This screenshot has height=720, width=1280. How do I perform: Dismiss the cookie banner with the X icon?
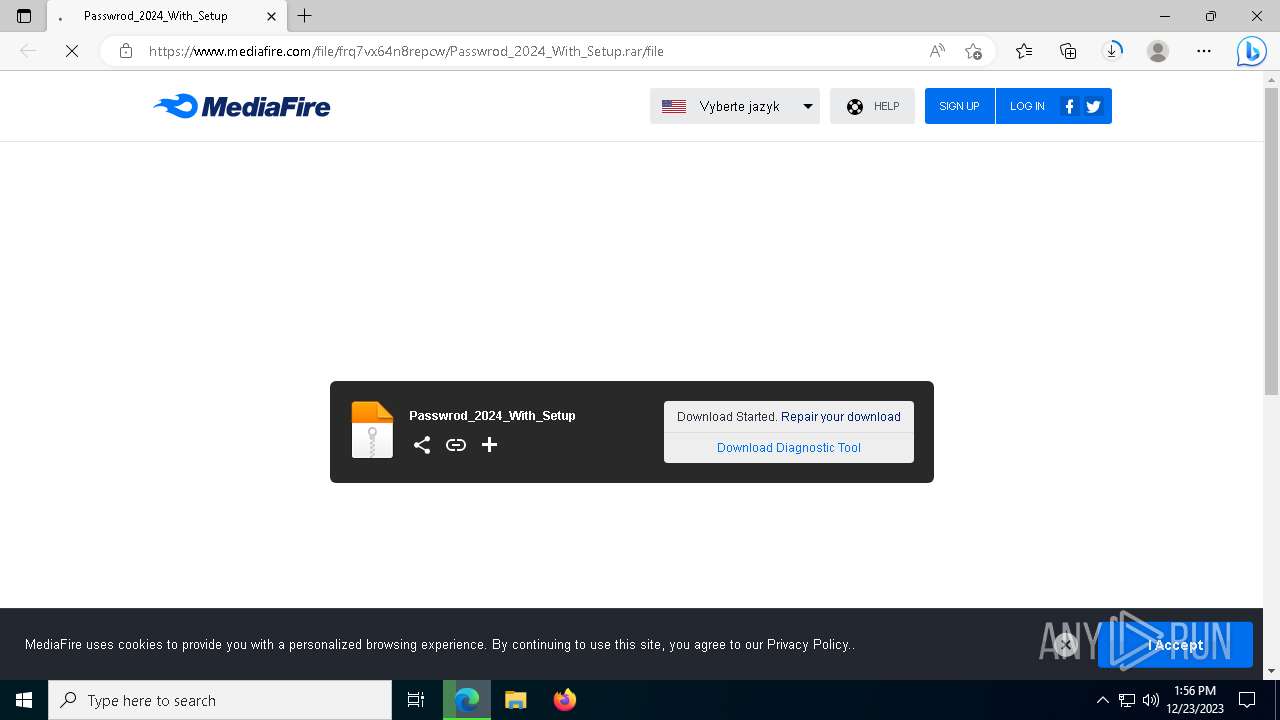1066,645
